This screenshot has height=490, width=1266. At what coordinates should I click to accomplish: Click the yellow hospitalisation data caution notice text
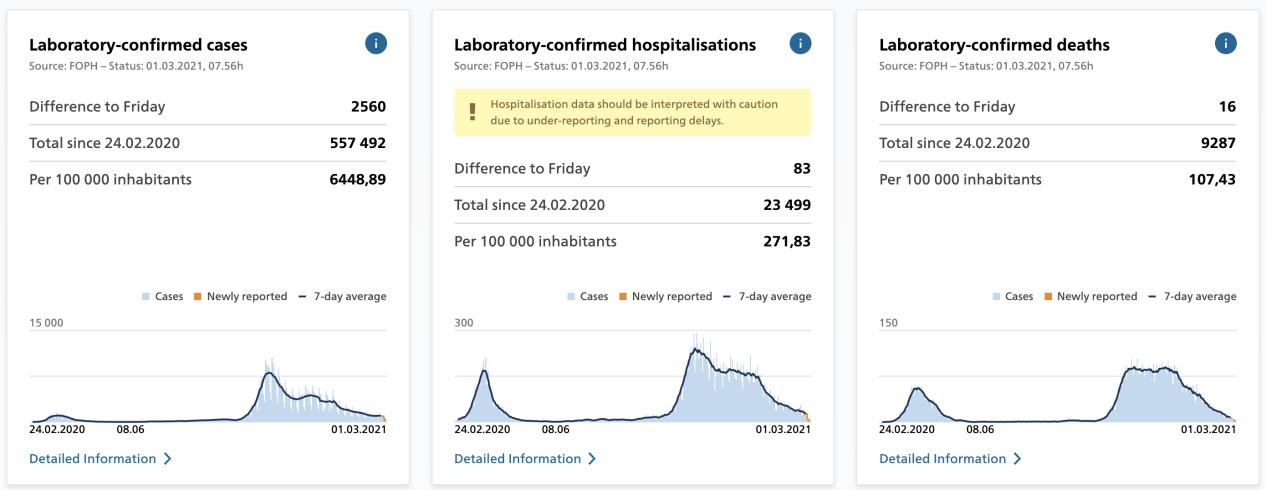634,112
